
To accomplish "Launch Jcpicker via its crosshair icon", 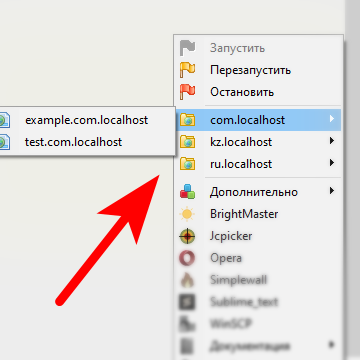I will click(x=187, y=236).
